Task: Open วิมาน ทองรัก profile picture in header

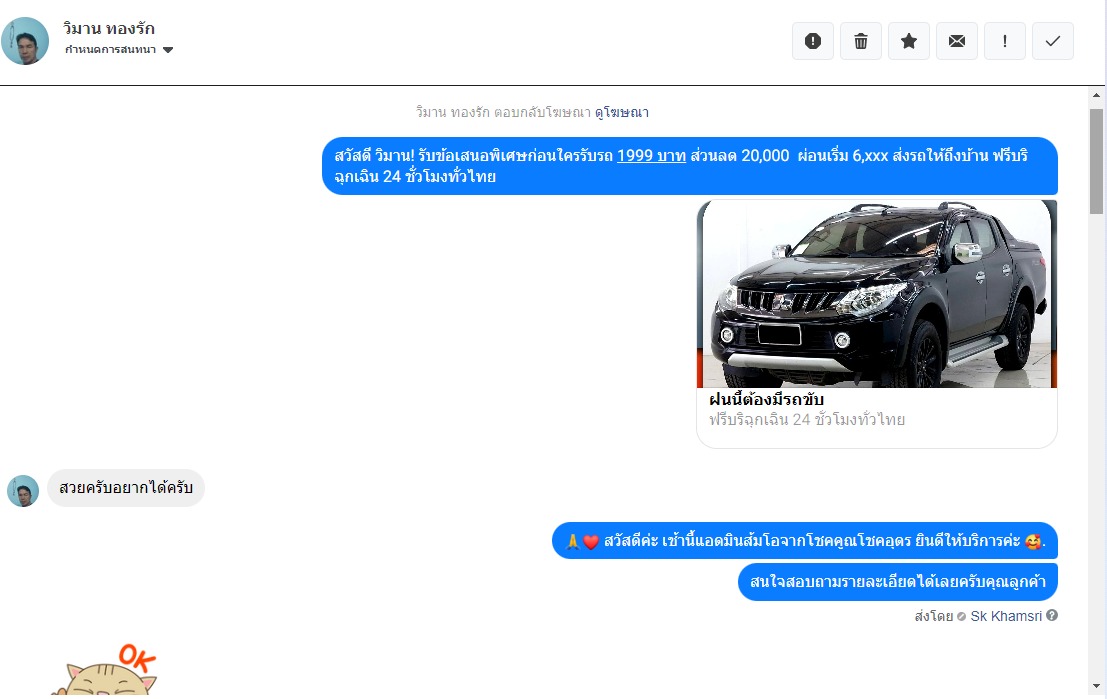Action: pyautogui.click(x=25, y=41)
